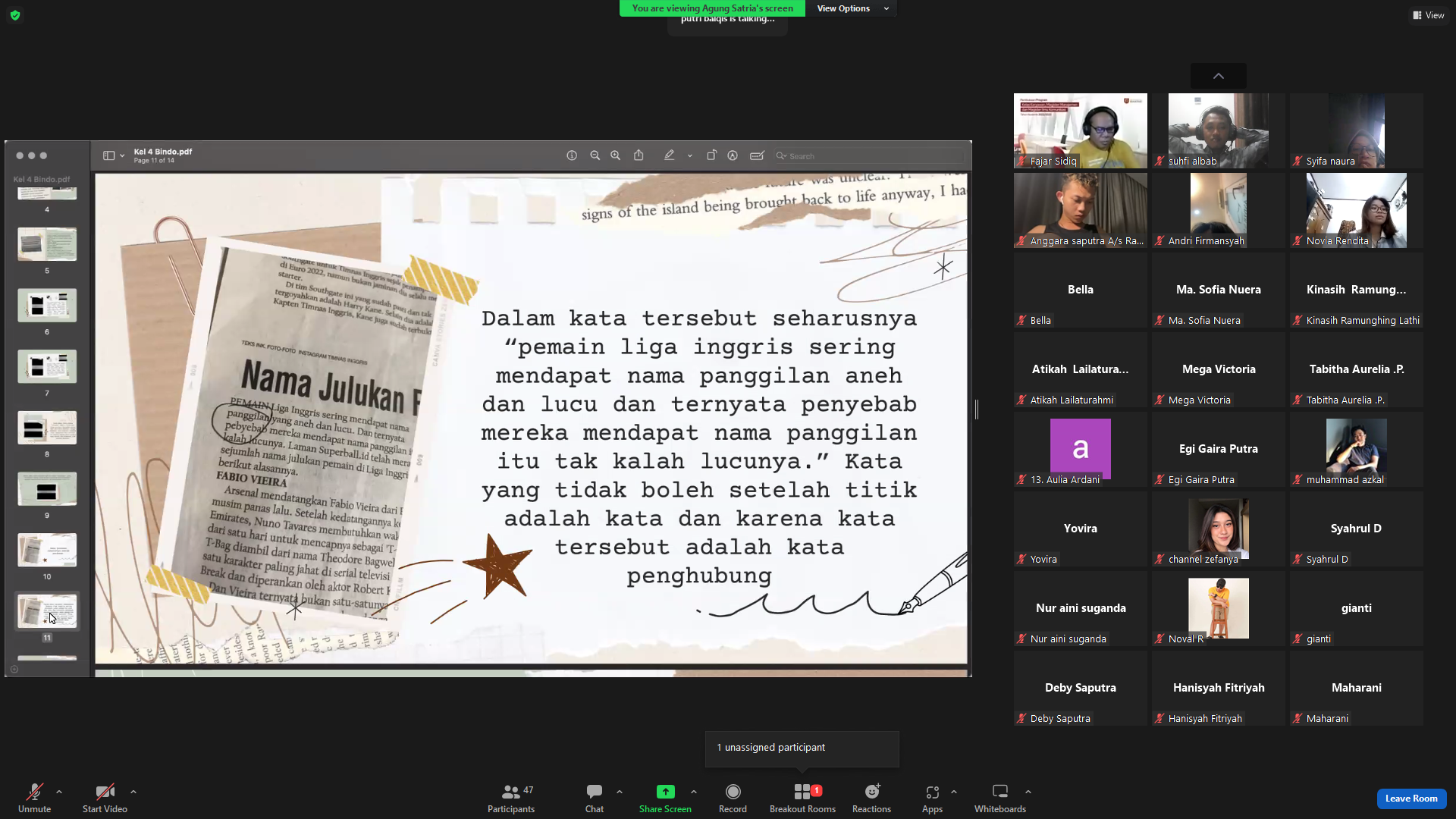The height and width of the screenshot is (819, 1456).
Task: Select page 9 thumbnail
Action: (47, 489)
